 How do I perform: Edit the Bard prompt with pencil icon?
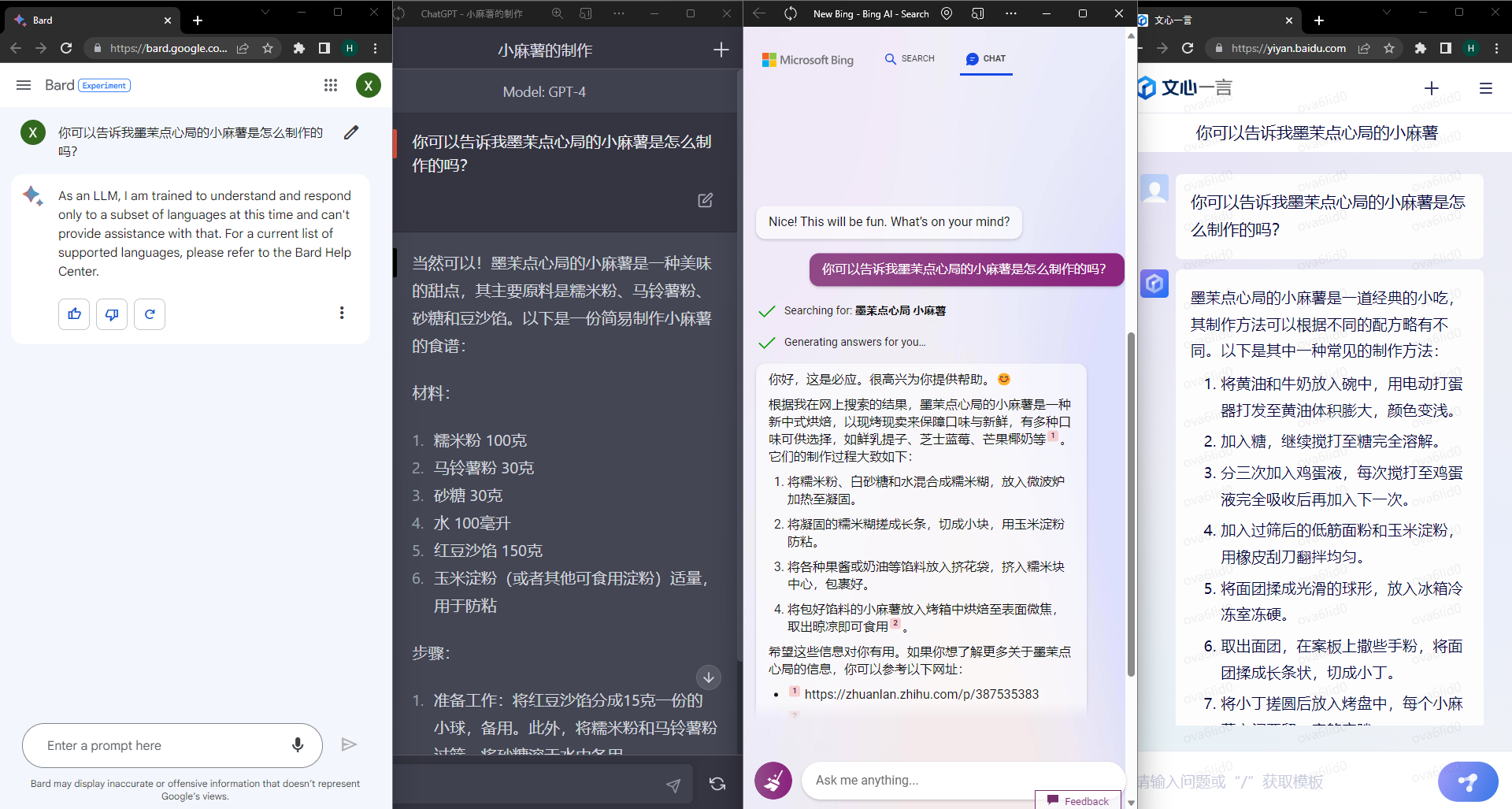click(351, 132)
